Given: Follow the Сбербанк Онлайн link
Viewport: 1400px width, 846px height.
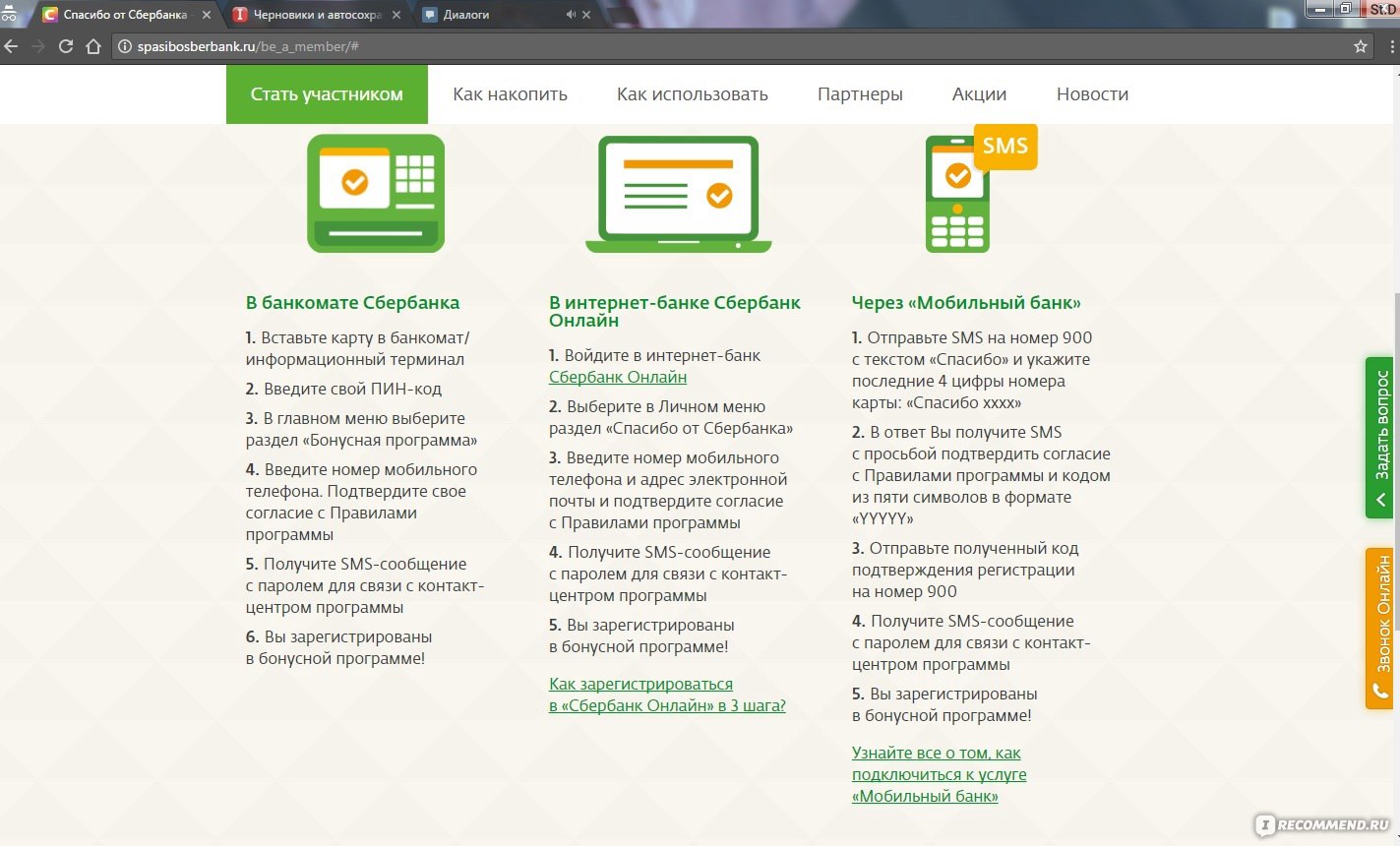Looking at the screenshot, I should tap(618, 377).
